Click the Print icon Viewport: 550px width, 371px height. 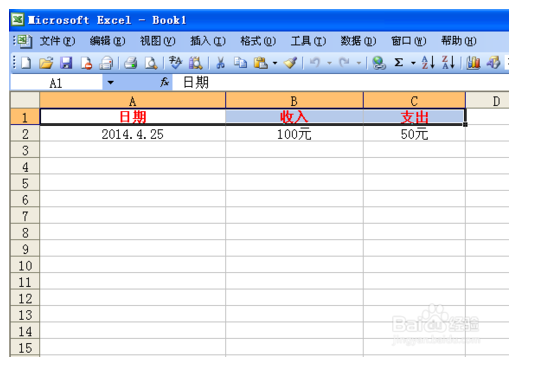pos(131,63)
